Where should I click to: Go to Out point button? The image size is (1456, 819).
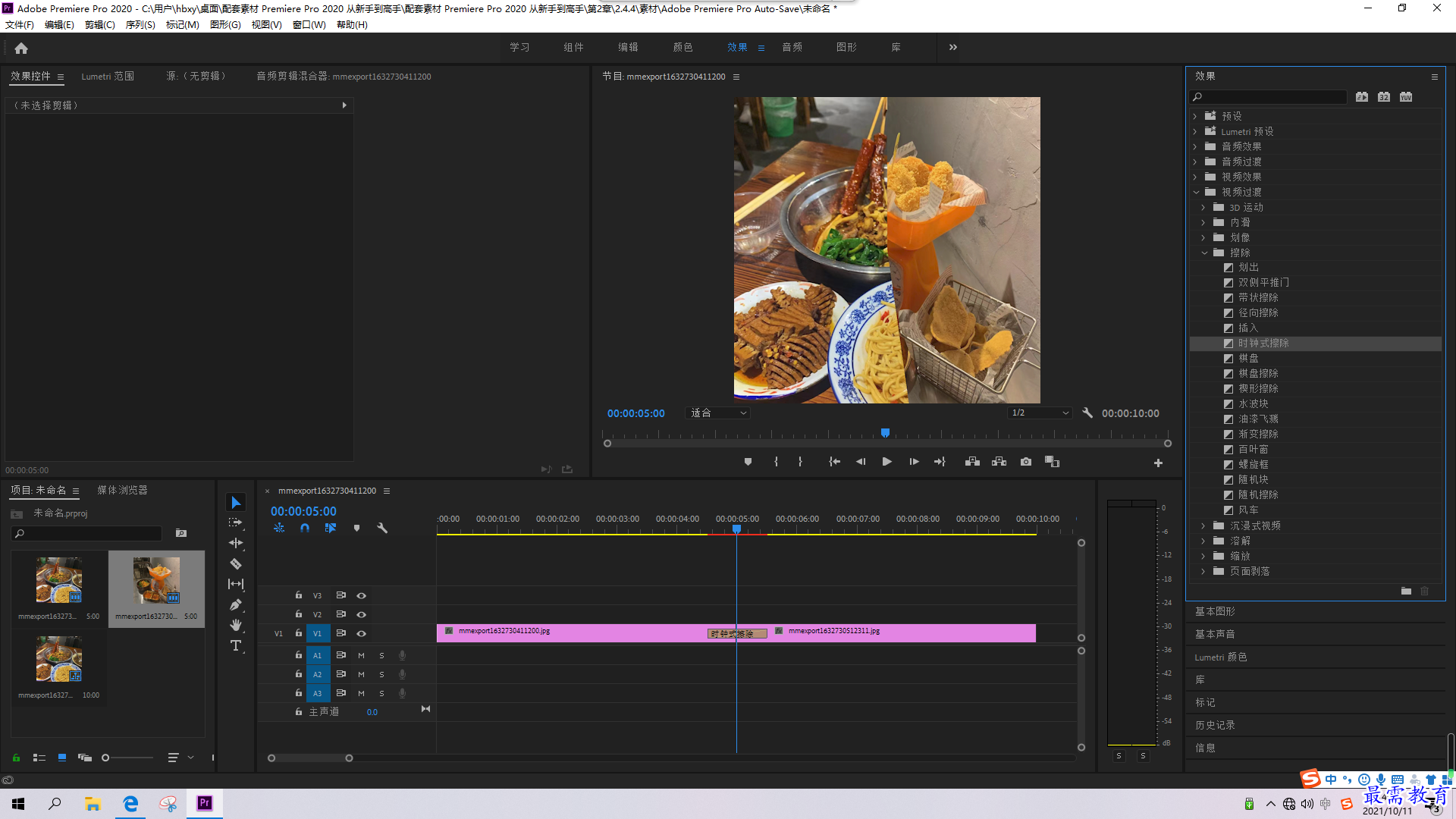coord(940,462)
